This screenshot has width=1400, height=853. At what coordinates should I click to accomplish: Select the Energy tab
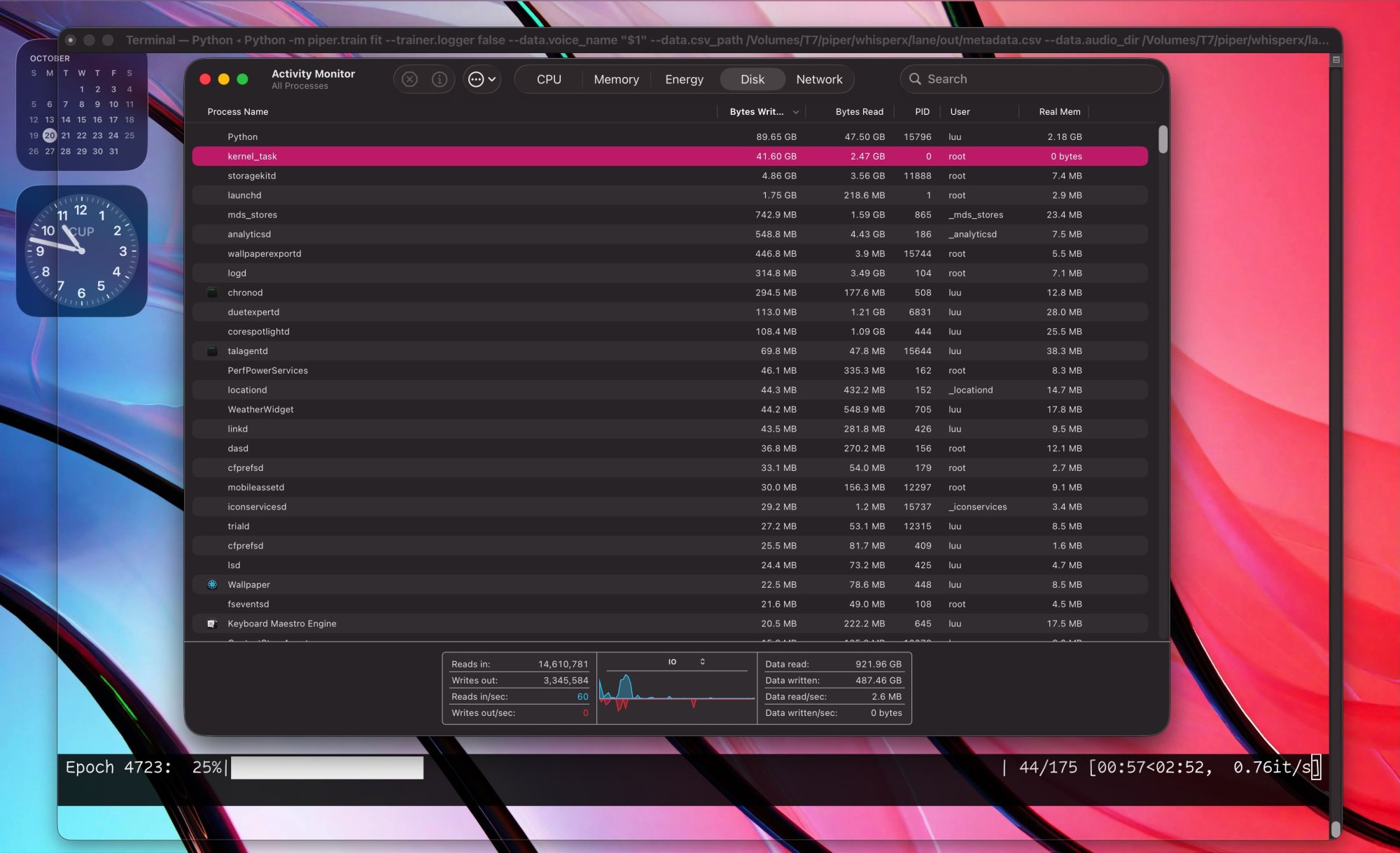point(684,79)
